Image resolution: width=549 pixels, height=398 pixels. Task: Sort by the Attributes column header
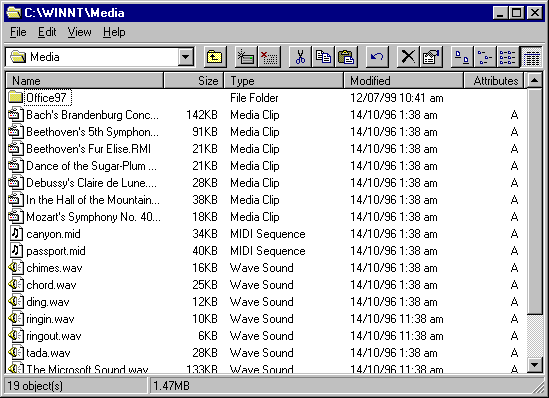(494, 81)
